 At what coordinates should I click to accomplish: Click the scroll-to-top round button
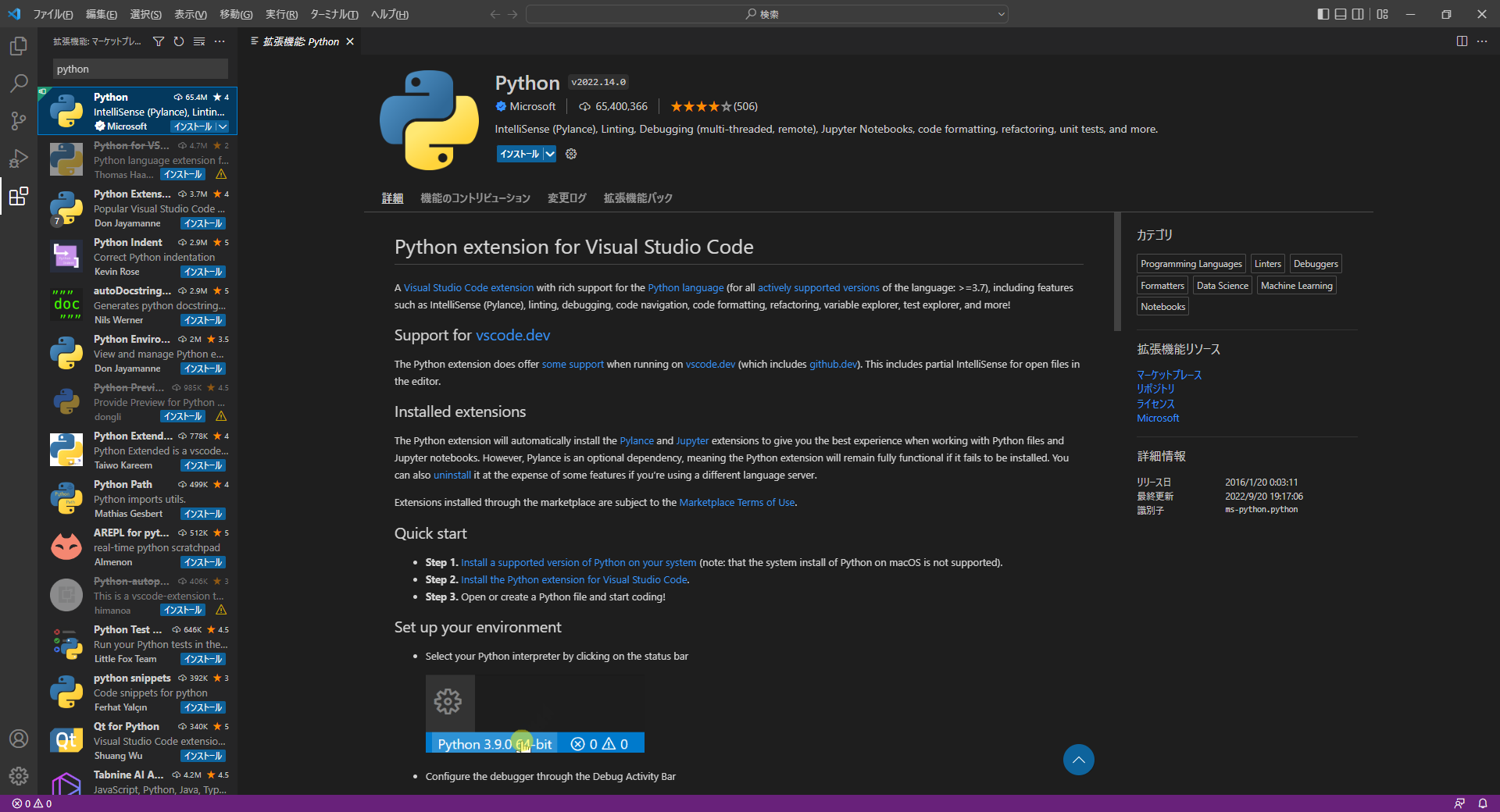coord(1078,760)
